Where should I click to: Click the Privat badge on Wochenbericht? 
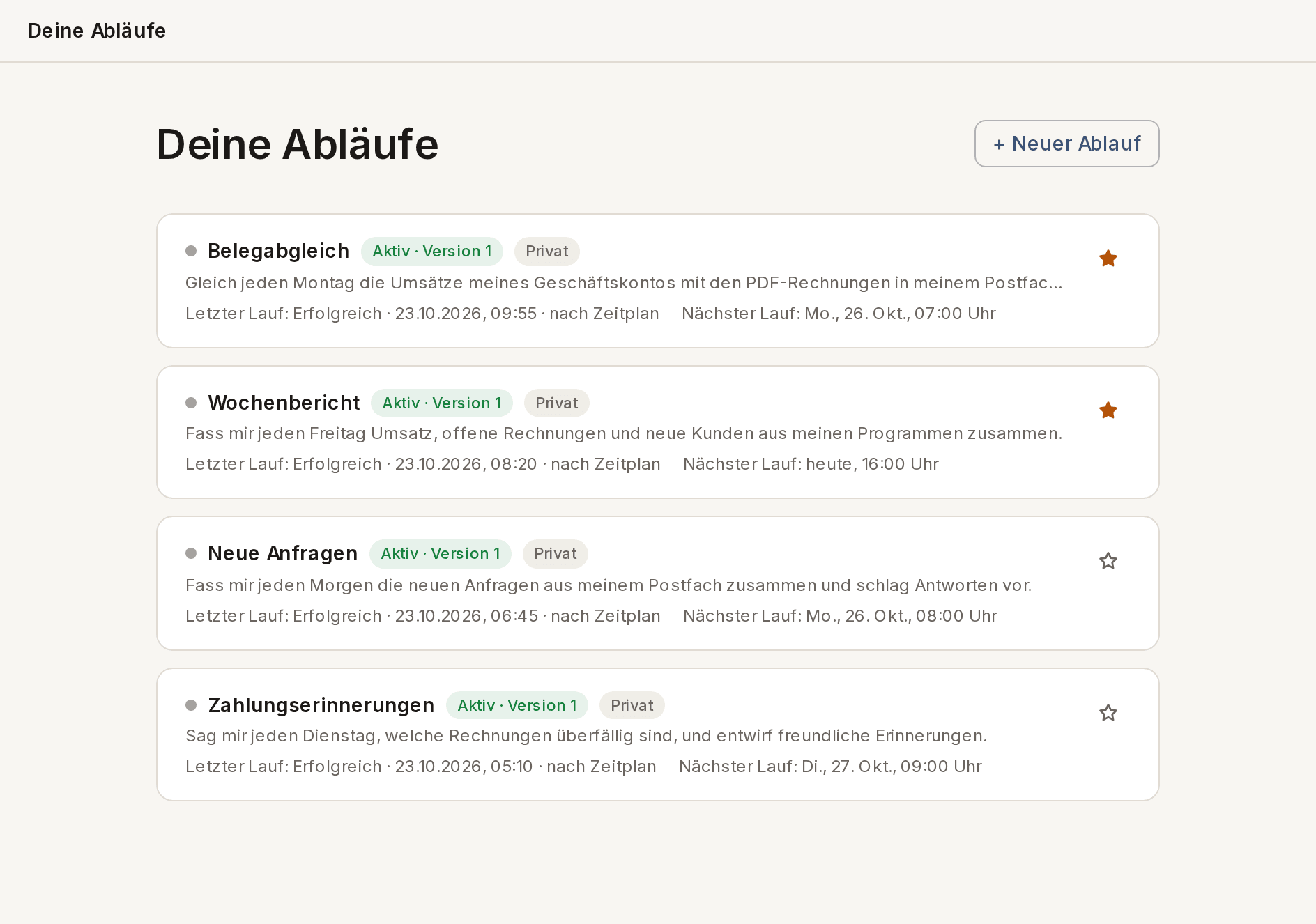557,403
